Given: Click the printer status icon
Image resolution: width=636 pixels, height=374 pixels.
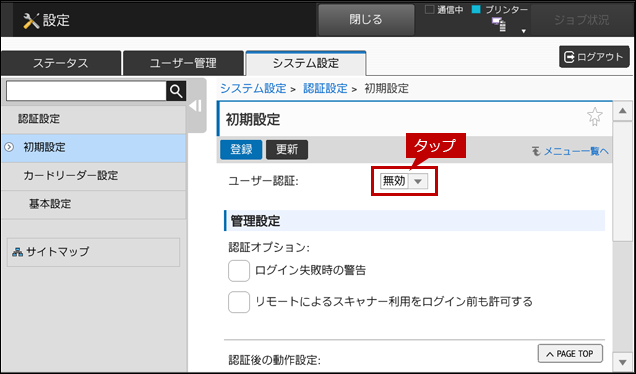Looking at the screenshot, I should click(x=499, y=24).
